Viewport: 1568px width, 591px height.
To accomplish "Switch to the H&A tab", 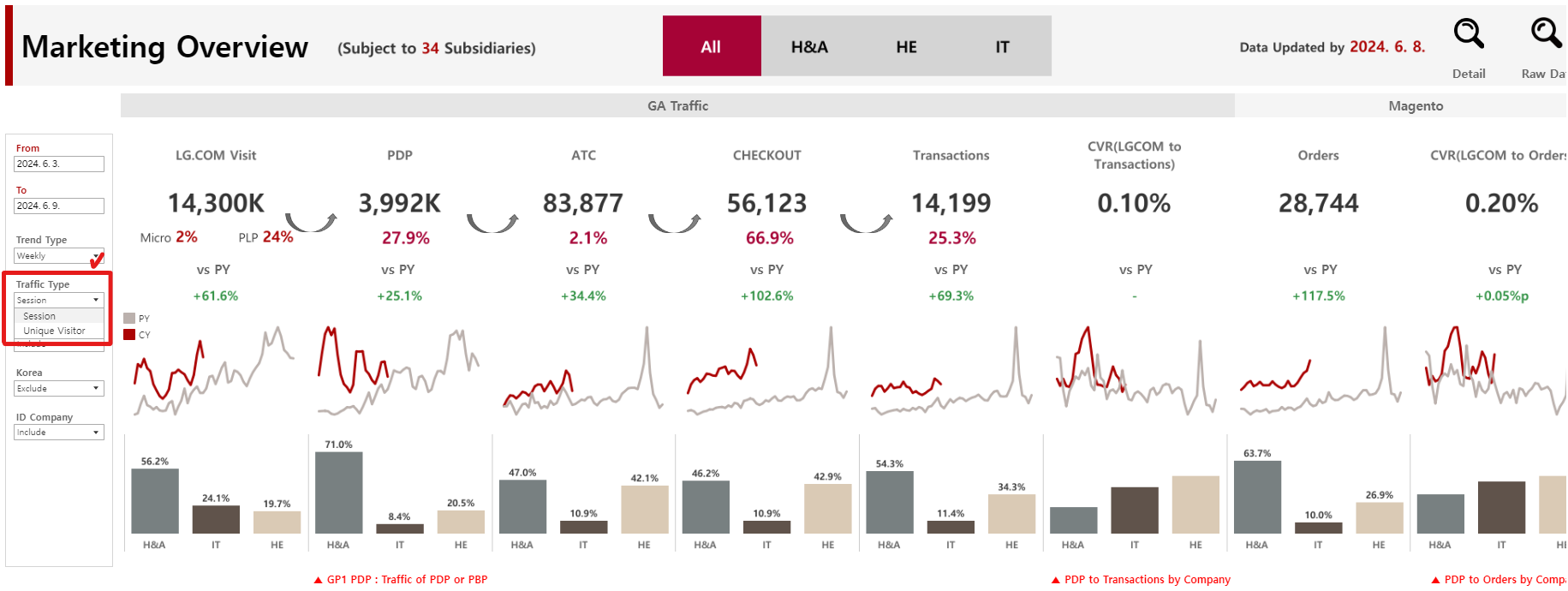I will 809,46.
